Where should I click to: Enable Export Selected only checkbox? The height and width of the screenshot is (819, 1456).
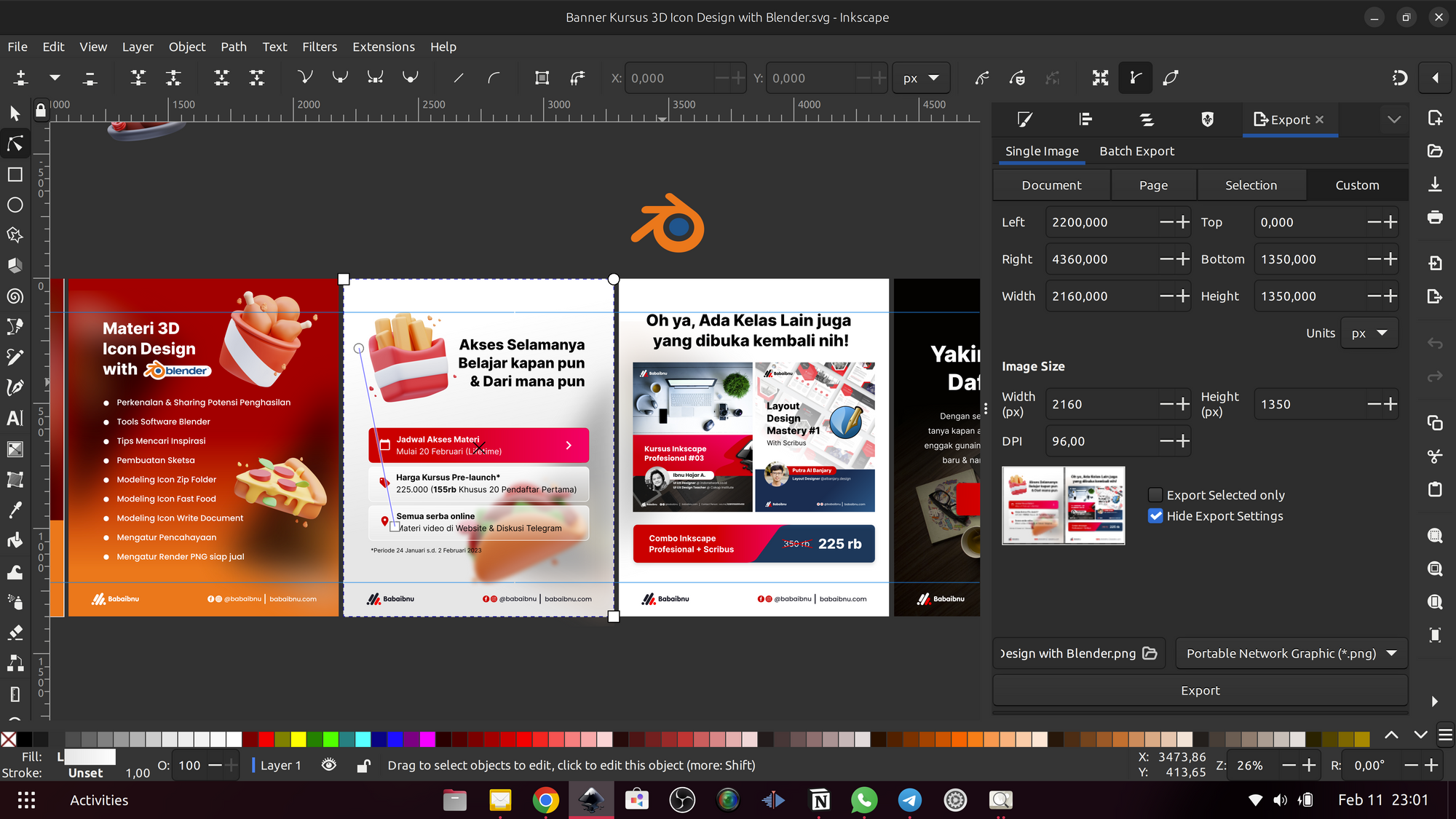pyautogui.click(x=1155, y=495)
